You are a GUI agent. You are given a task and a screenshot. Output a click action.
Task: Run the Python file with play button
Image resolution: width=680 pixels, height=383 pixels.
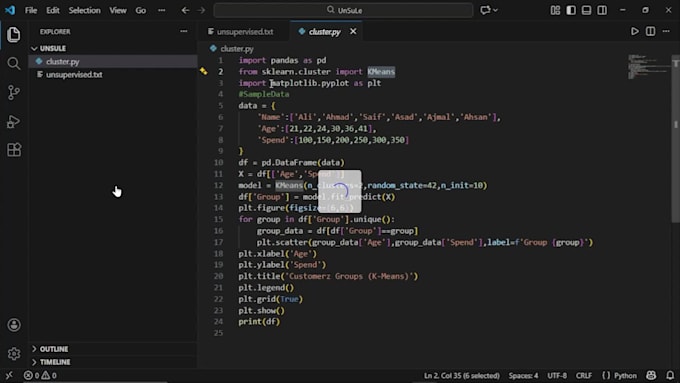pyautogui.click(x=634, y=31)
